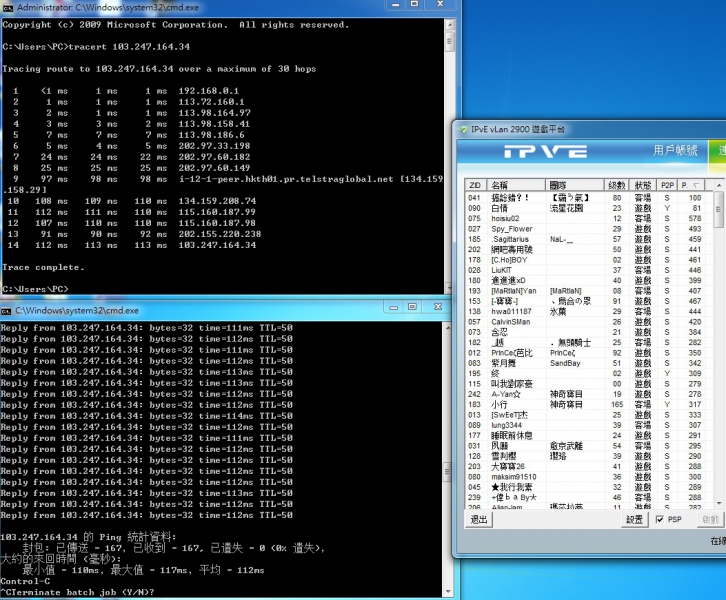
Task: Click the sort arrow on P. column
Action: [x=697, y=186]
